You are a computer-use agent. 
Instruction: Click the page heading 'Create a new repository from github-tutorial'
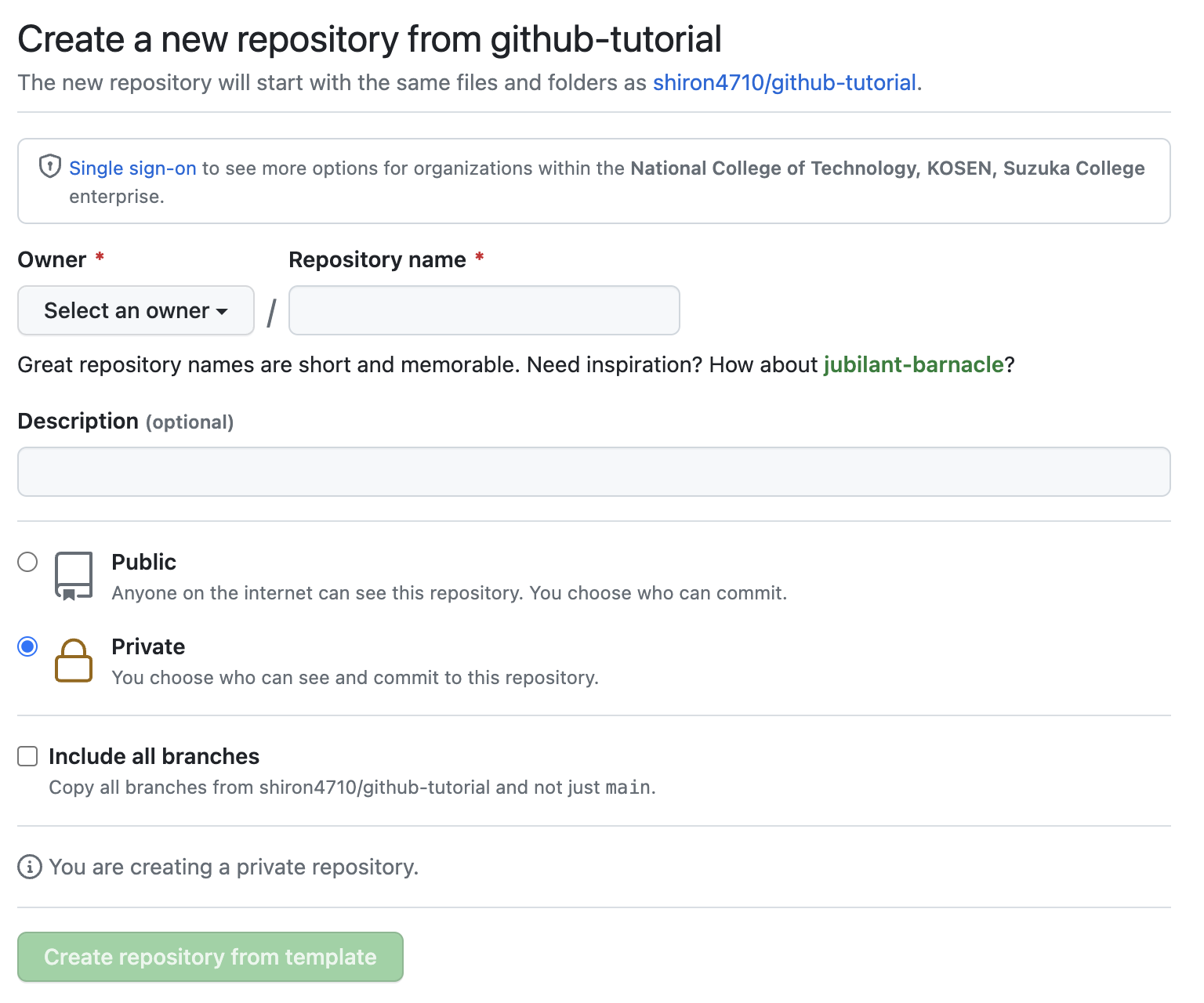pos(369,39)
